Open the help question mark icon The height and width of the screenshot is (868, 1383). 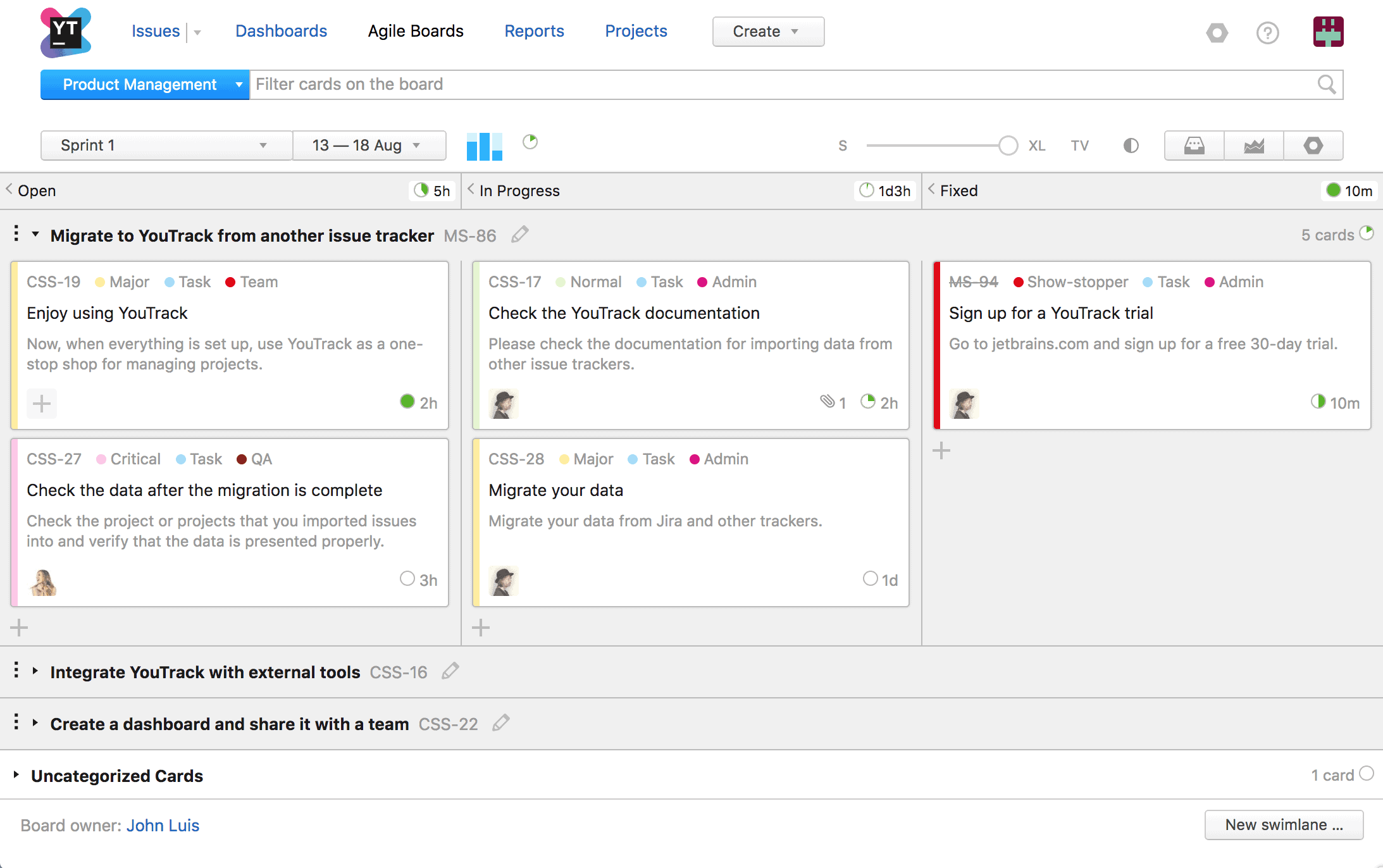(x=1268, y=33)
